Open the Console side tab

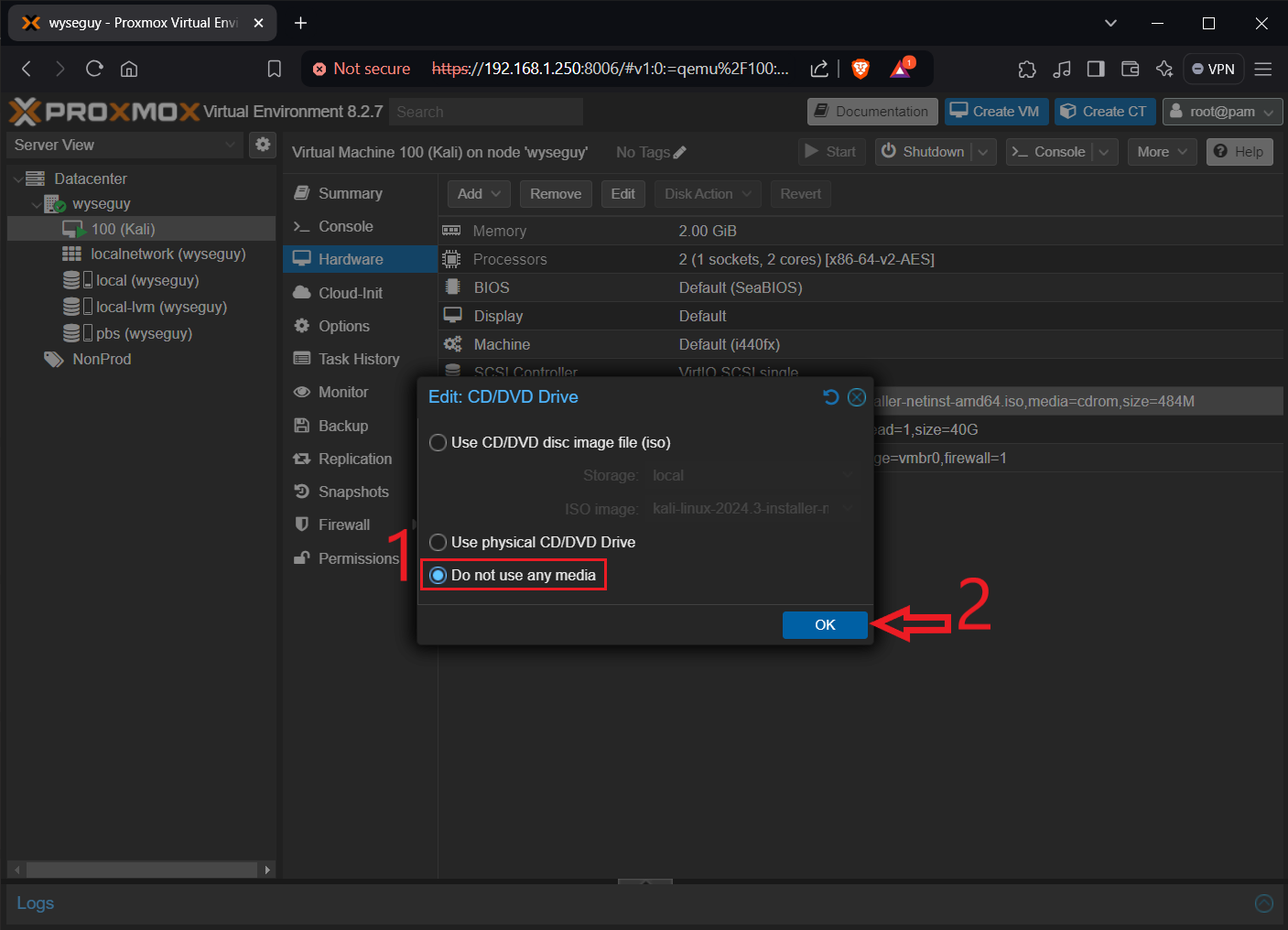pos(360,226)
